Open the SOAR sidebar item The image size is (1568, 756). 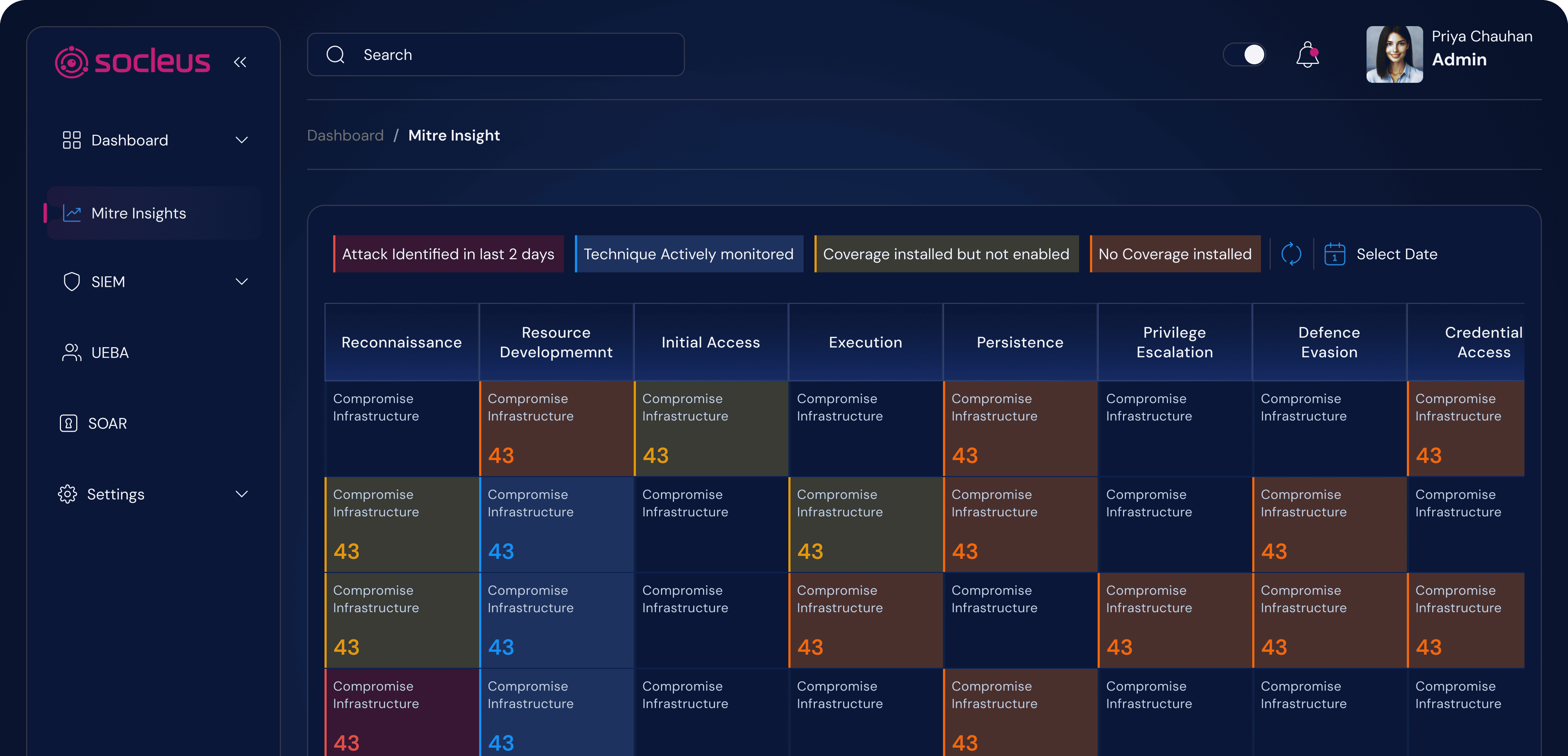point(155,423)
